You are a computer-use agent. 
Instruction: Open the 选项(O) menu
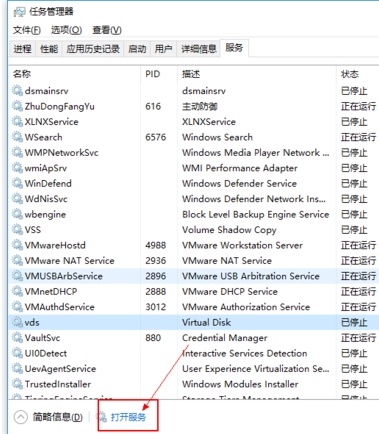tap(66, 30)
